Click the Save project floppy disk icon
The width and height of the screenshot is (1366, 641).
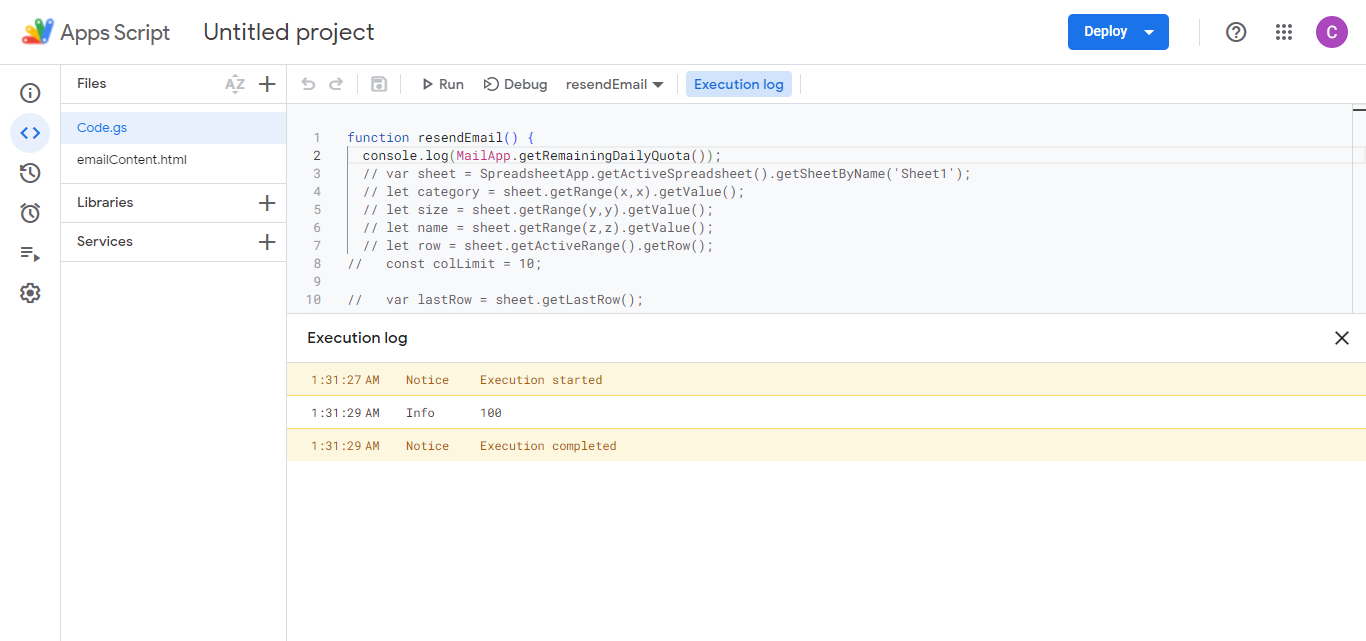(x=379, y=84)
